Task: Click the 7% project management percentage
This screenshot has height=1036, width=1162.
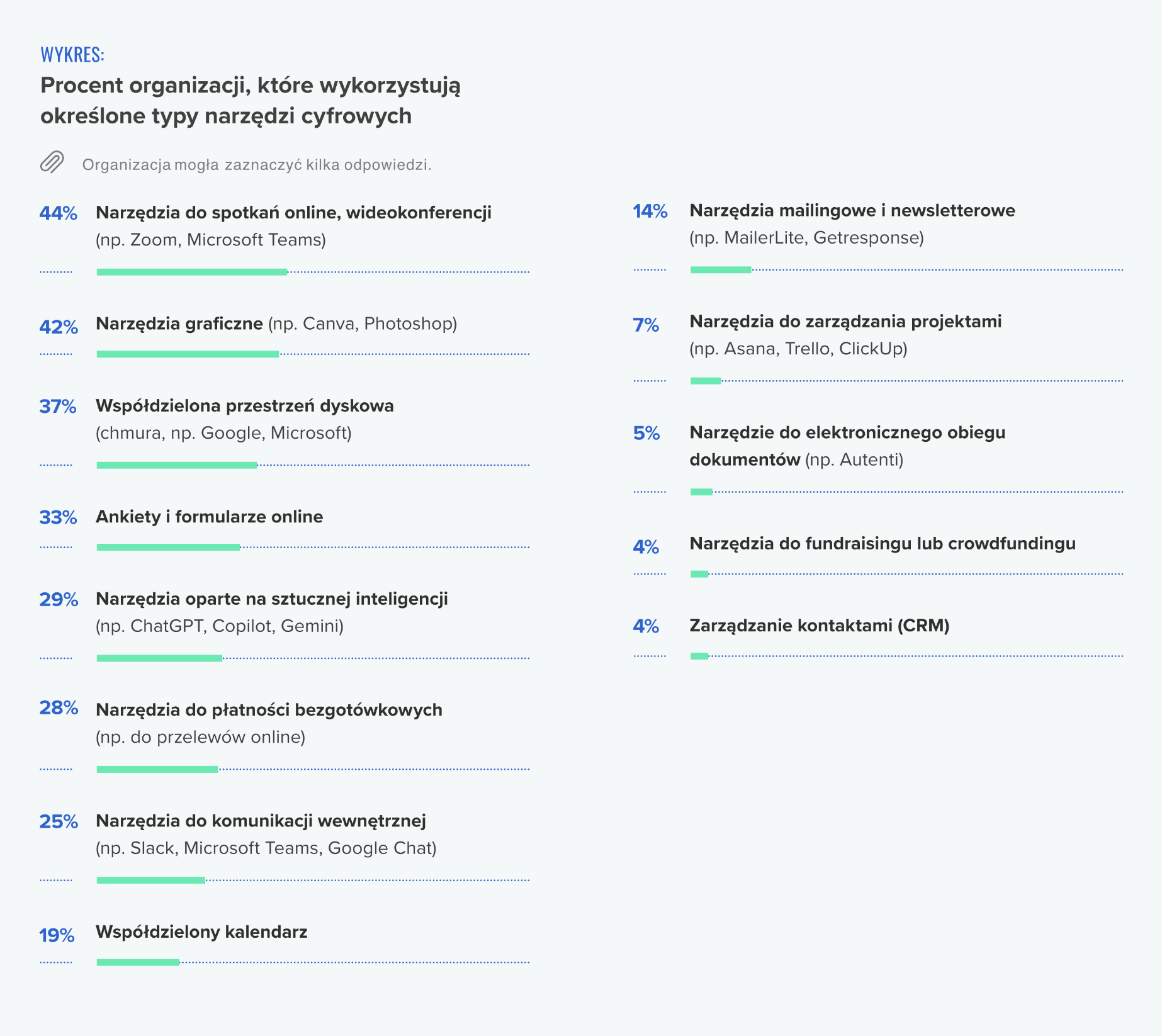Action: click(x=646, y=325)
